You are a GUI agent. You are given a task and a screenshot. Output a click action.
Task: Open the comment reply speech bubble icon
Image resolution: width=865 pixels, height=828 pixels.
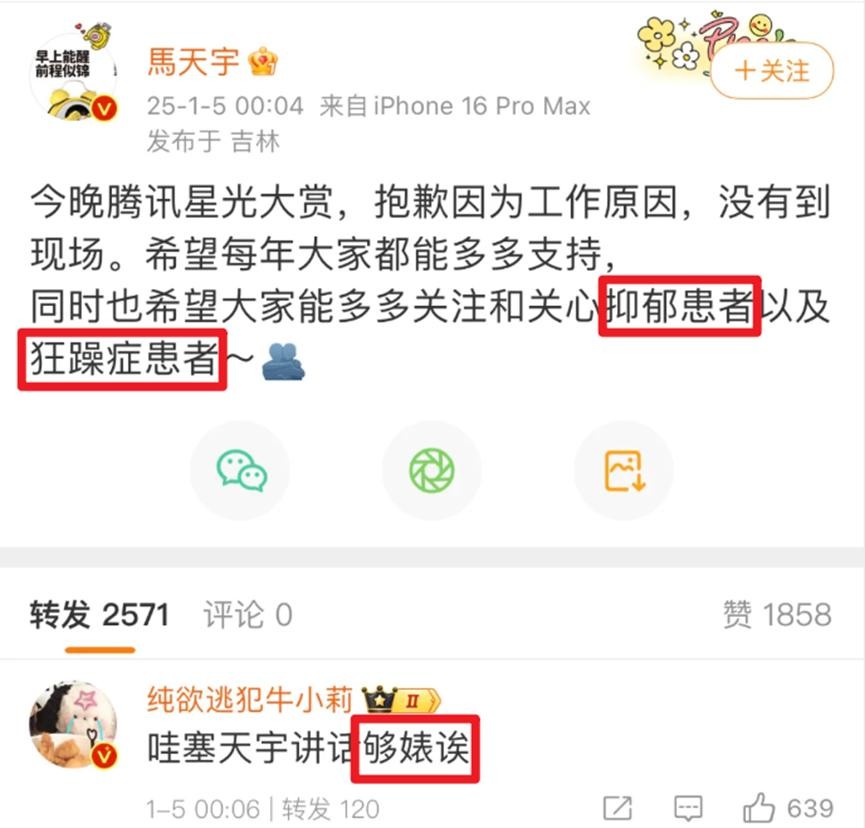688,809
